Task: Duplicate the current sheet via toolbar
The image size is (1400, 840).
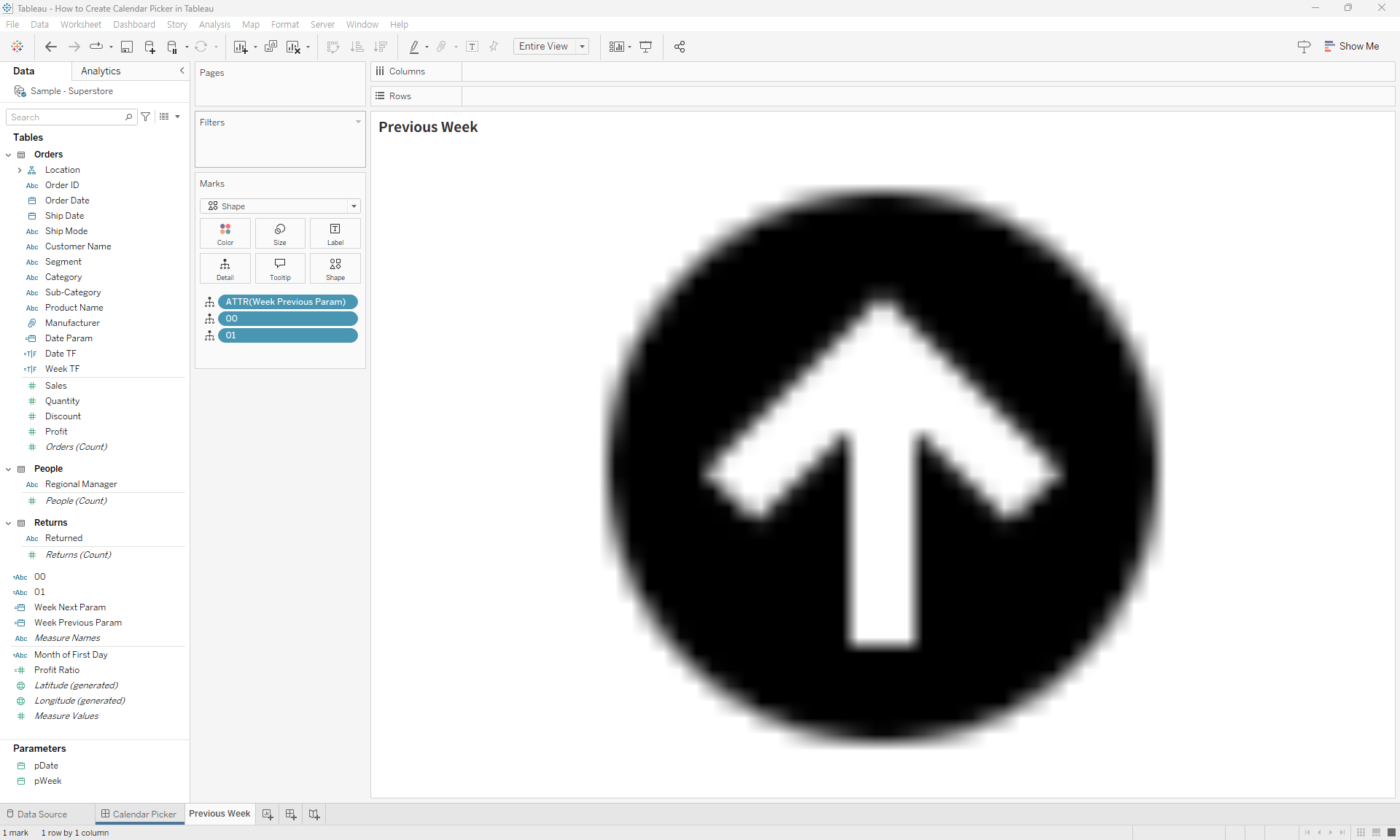Action: [x=271, y=47]
